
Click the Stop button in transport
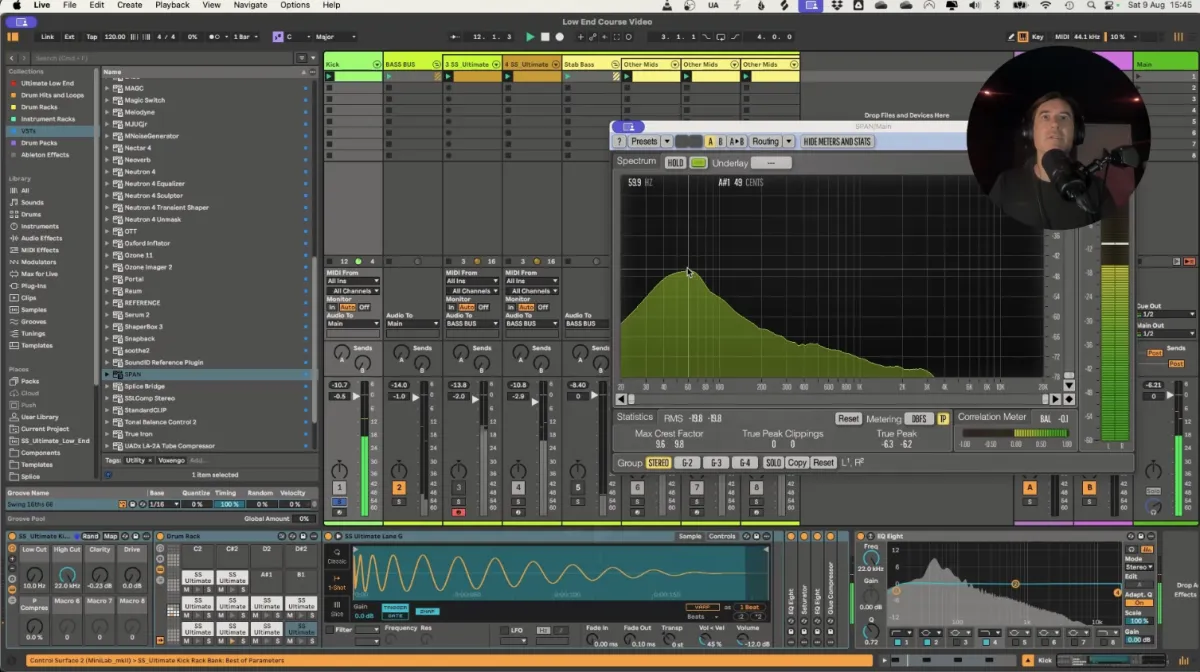[x=545, y=37]
